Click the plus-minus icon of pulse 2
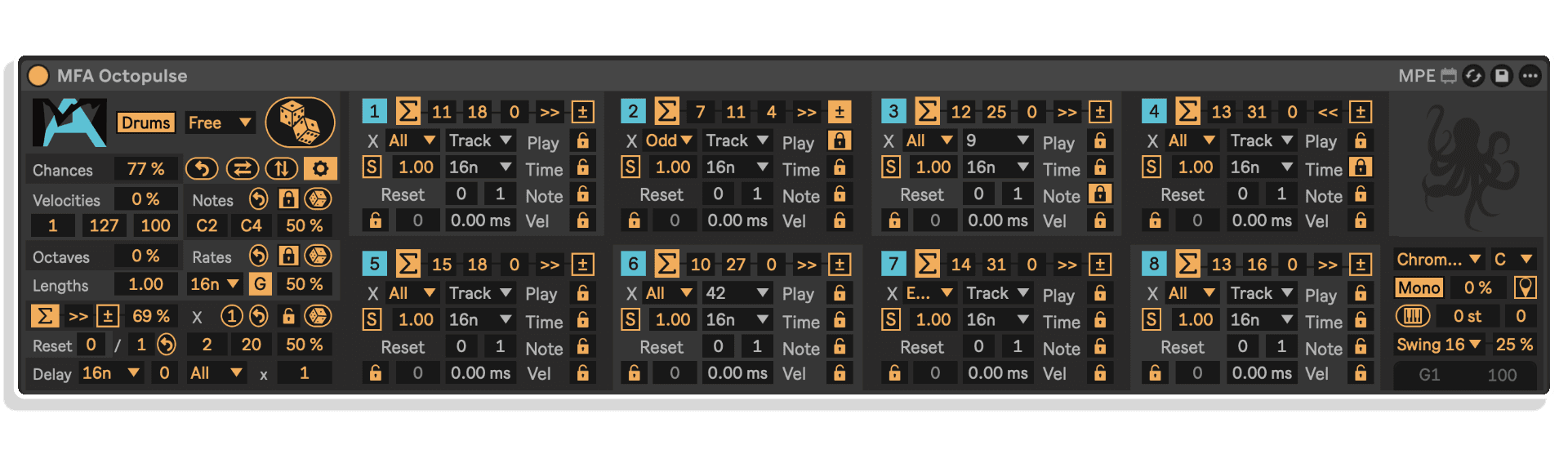 839,111
